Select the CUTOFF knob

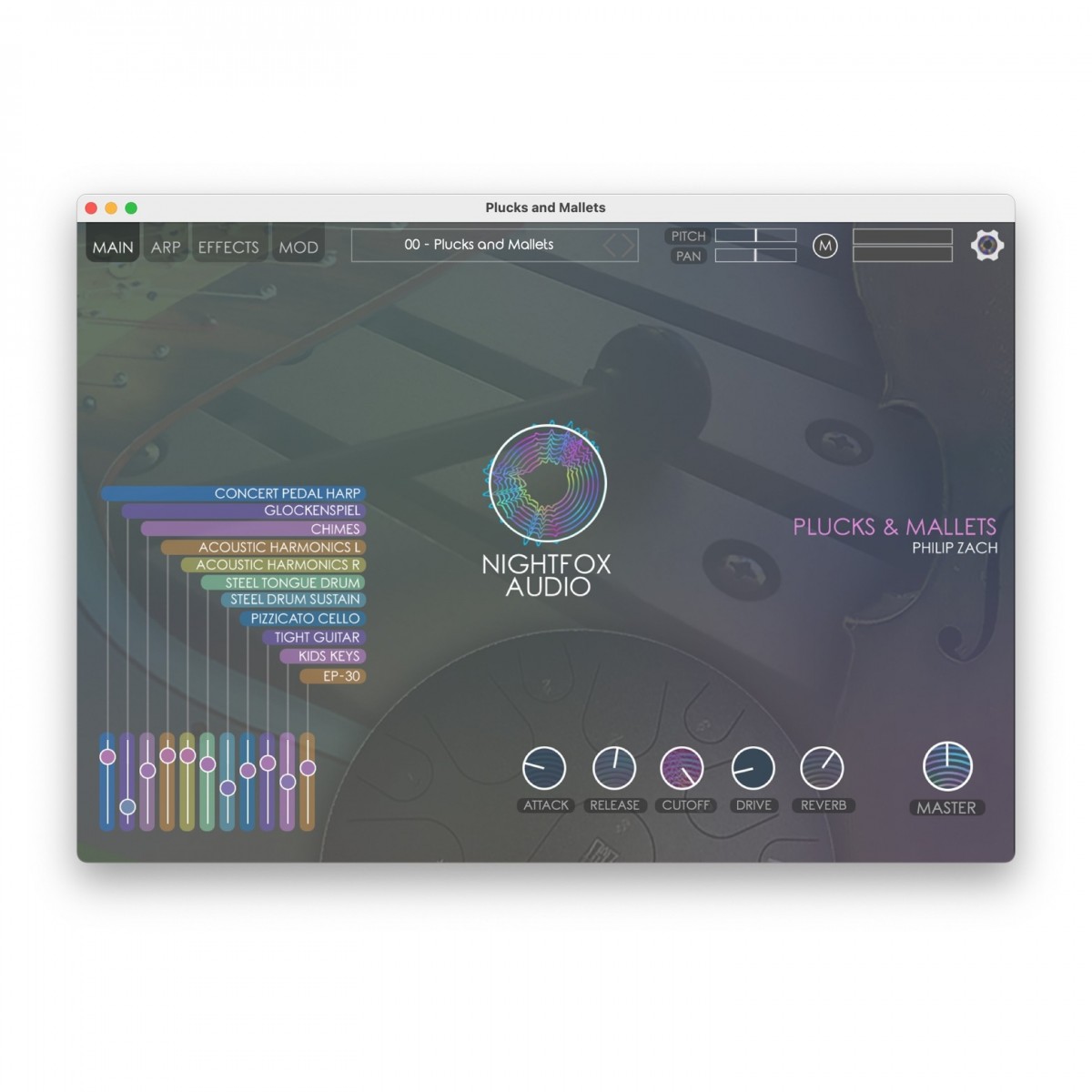pos(684,768)
